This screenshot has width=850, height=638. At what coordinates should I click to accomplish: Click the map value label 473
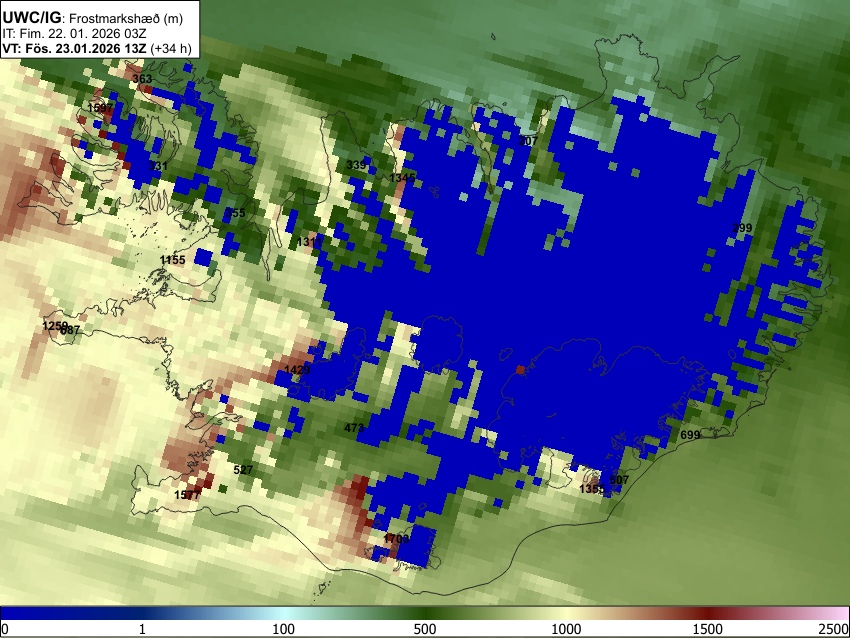[x=354, y=428]
